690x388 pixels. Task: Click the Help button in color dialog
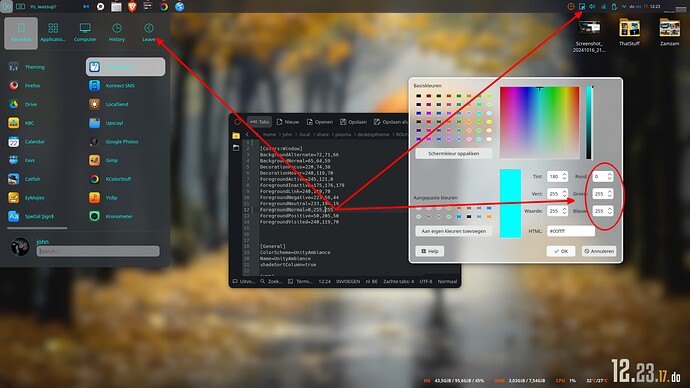[429, 251]
